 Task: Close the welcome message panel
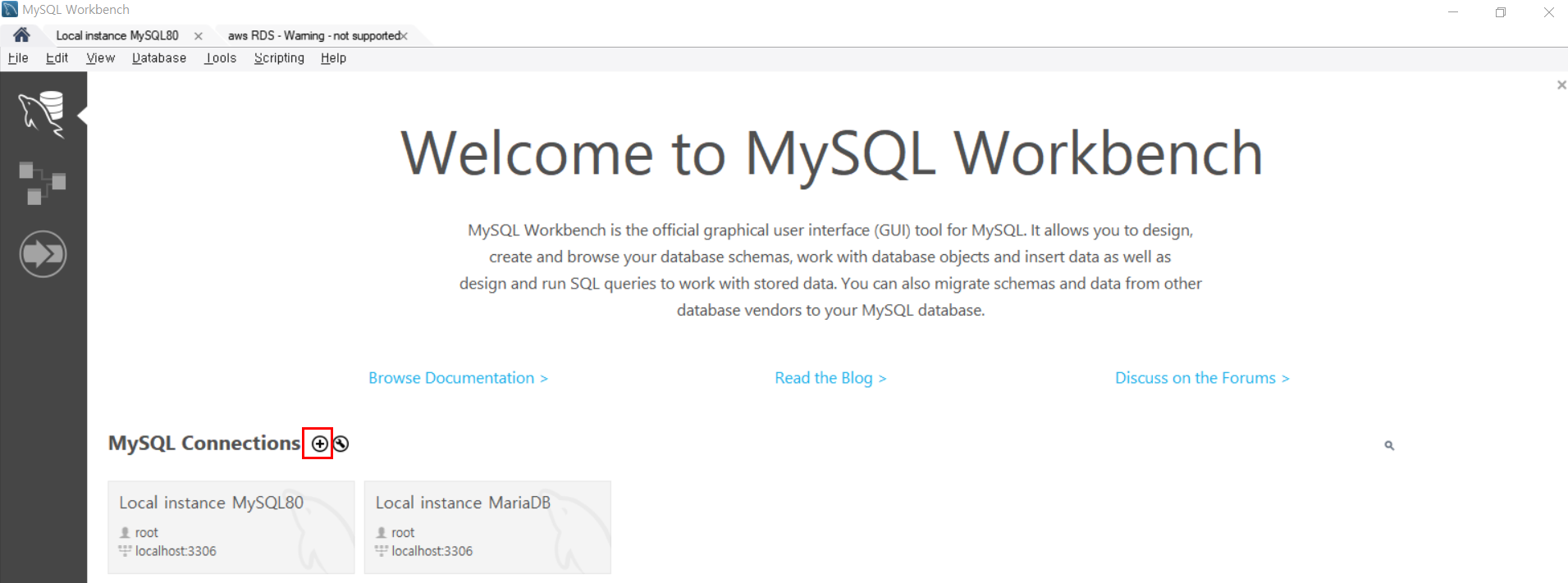tap(1561, 85)
